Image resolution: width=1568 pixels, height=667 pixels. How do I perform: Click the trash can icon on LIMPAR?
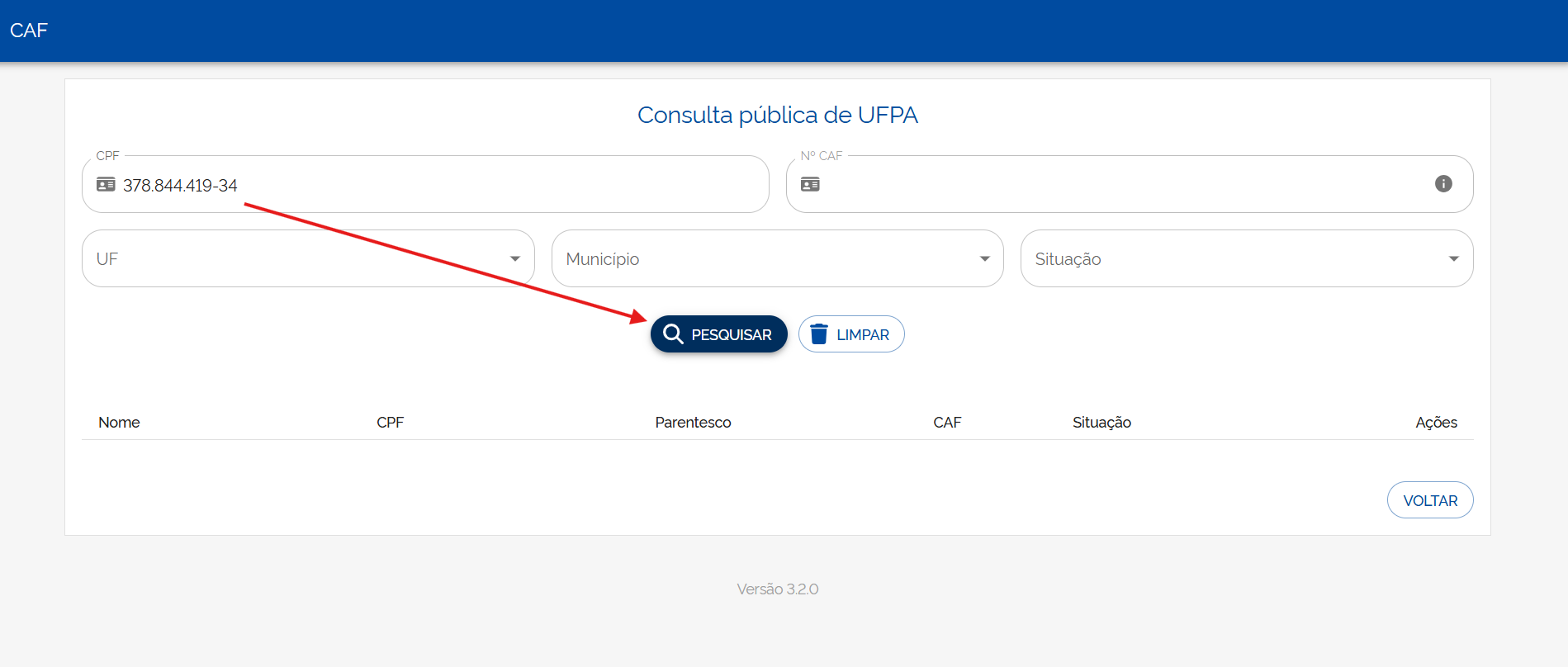(x=818, y=334)
